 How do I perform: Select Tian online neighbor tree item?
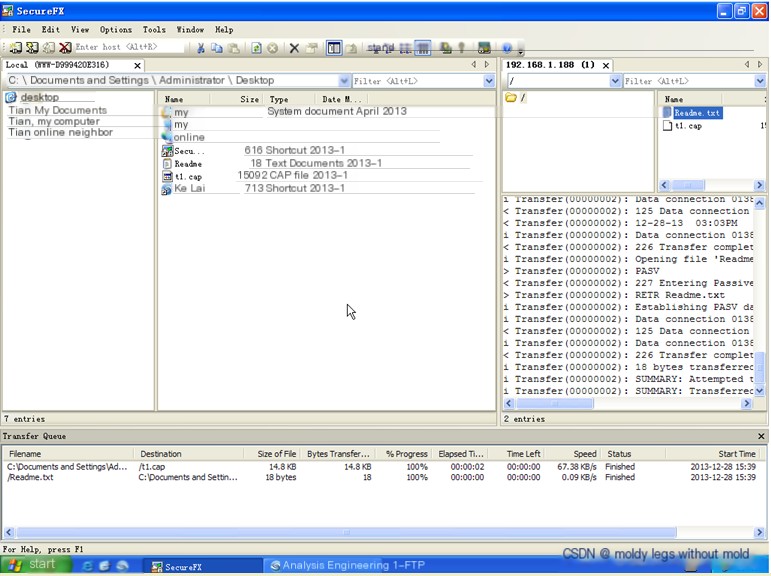(x=60, y=132)
